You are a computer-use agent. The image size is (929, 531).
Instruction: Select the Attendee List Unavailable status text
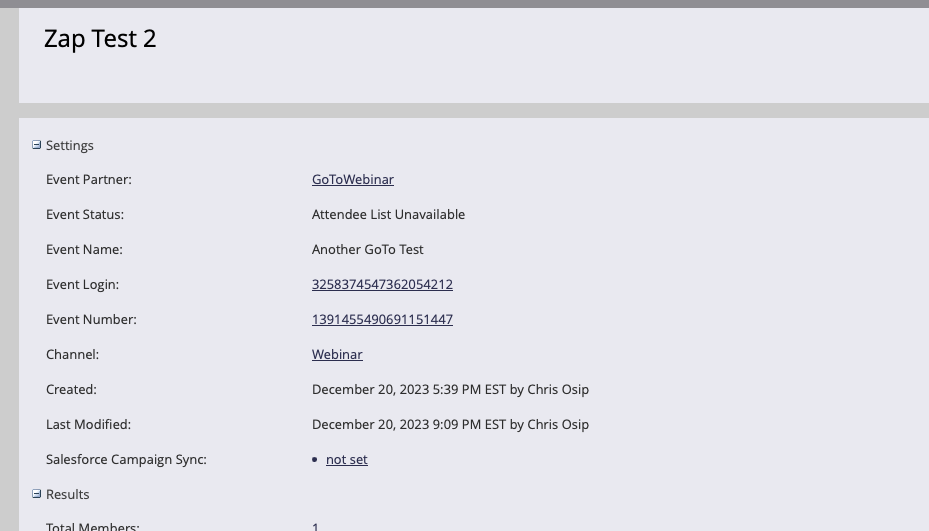(x=388, y=215)
